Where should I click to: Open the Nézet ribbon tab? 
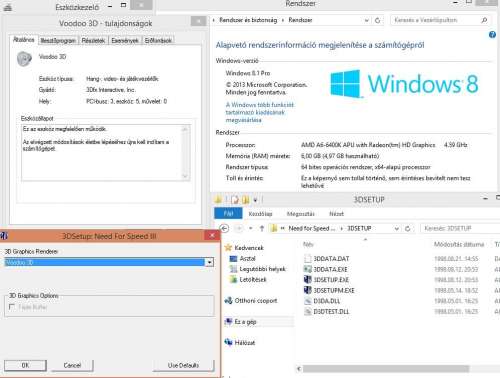click(336, 214)
